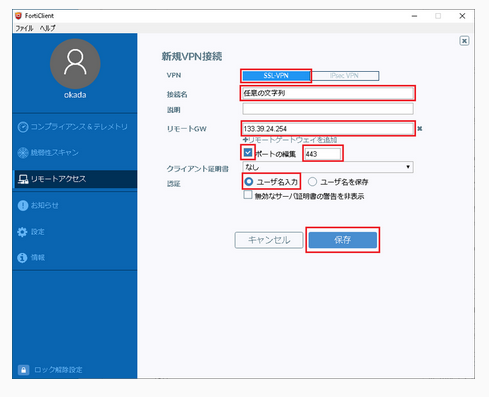Open the ヘルプ menu
Screen dimensions: 489x397
click(48, 28)
